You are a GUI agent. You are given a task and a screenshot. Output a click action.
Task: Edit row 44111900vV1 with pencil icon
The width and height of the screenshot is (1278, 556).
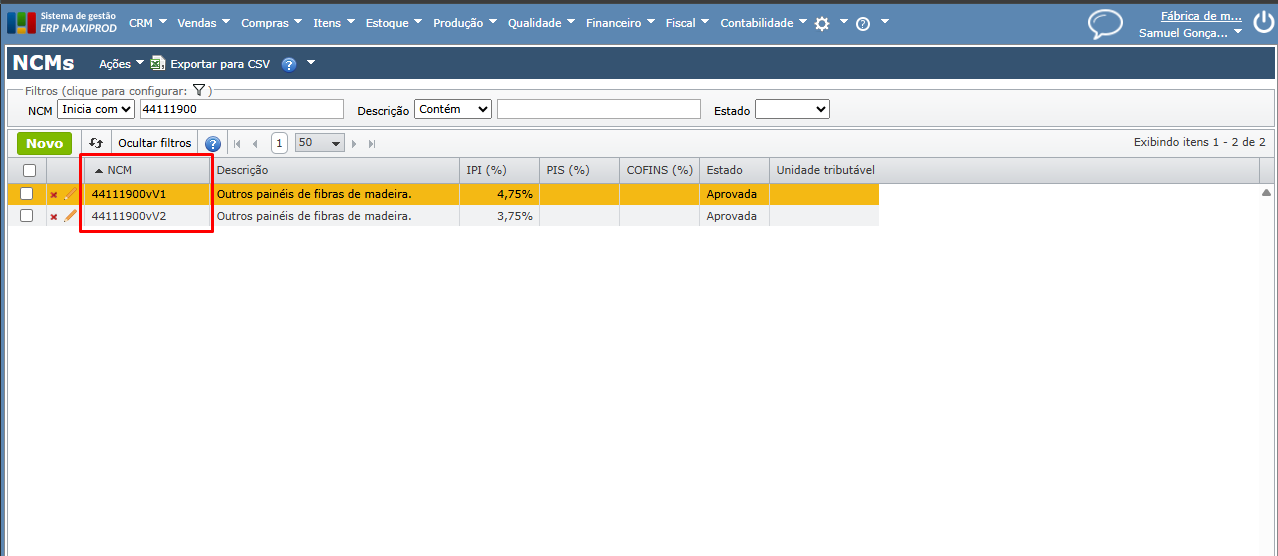(x=70, y=193)
